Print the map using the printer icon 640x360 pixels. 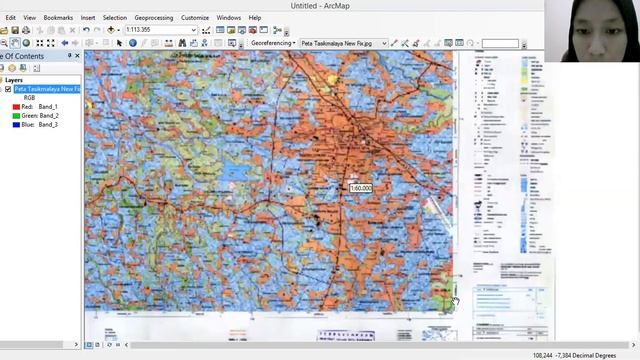point(26,30)
